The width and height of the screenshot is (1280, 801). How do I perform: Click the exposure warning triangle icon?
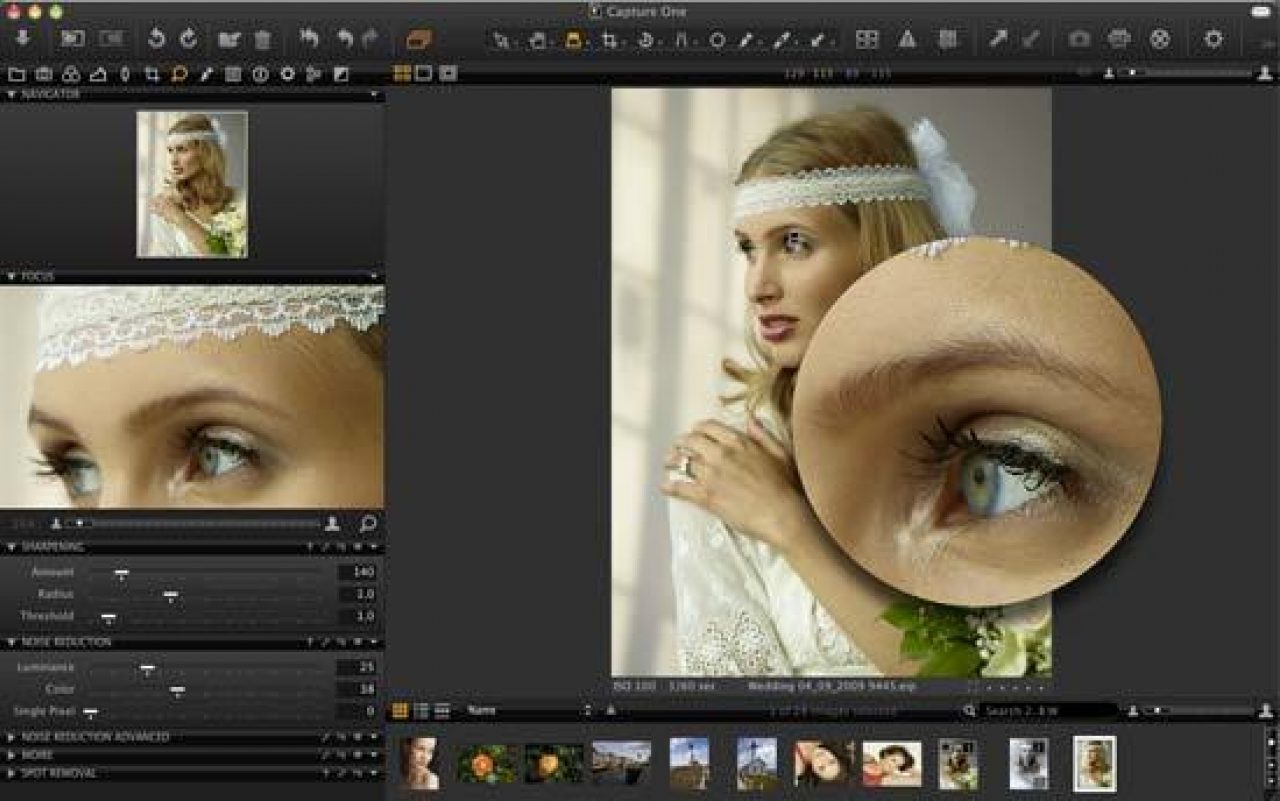pyautogui.click(x=907, y=40)
